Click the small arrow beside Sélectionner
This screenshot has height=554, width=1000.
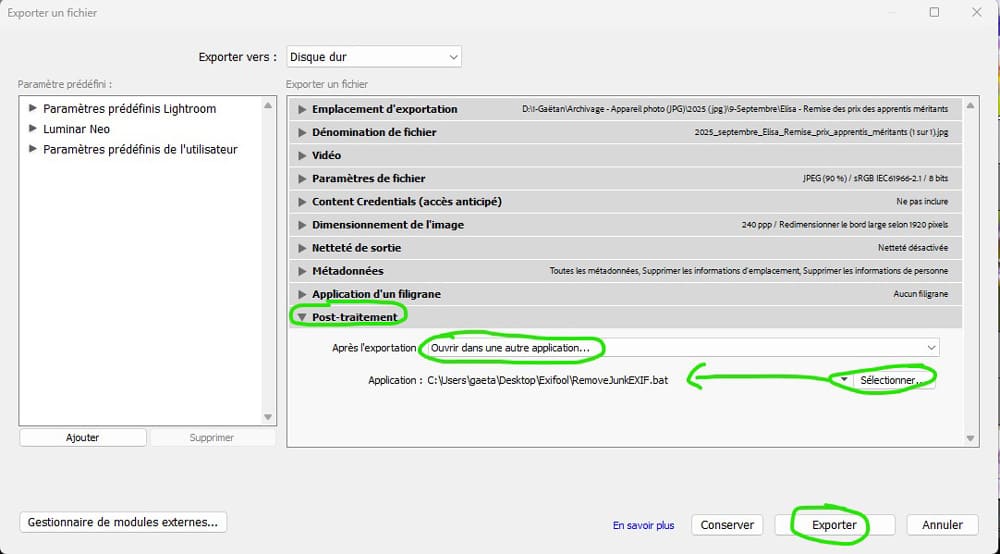pyautogui.click(x=844, y=380)
